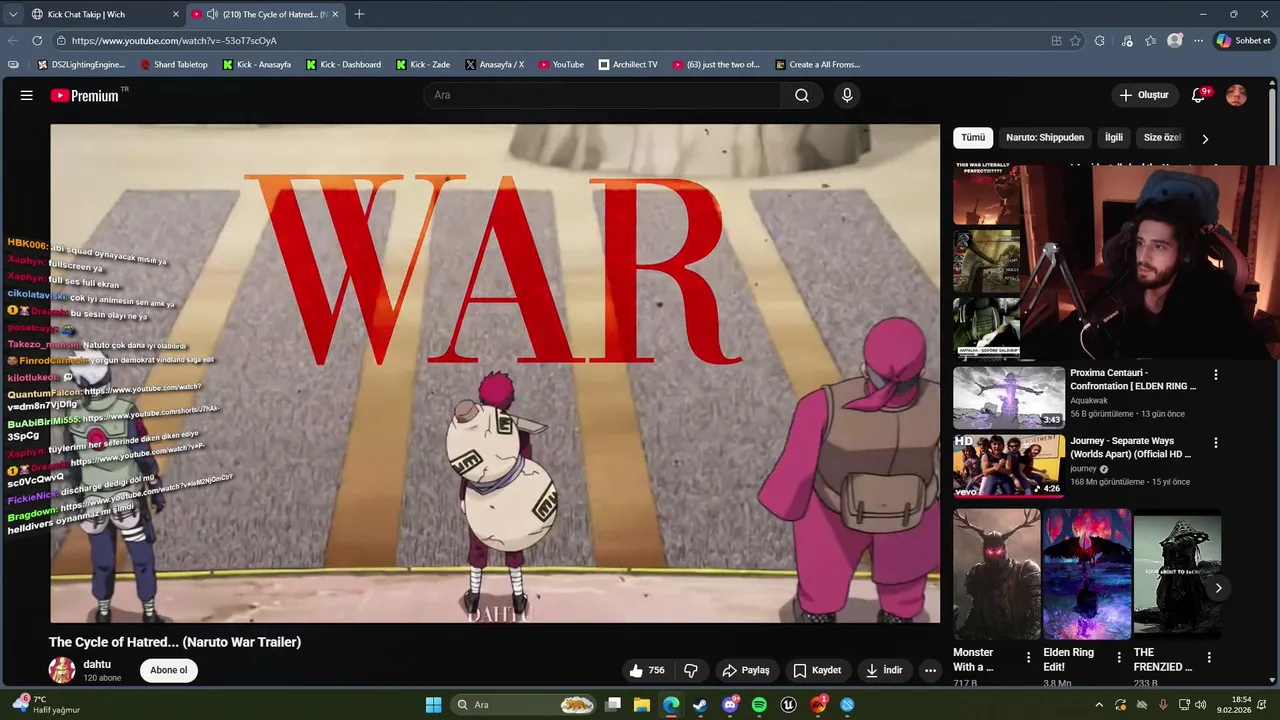The height and width of the screenshot is (720, 1280).
Task: Click the Windows taskbar search box
Action: pyautogui.click(x=523, y=705)
